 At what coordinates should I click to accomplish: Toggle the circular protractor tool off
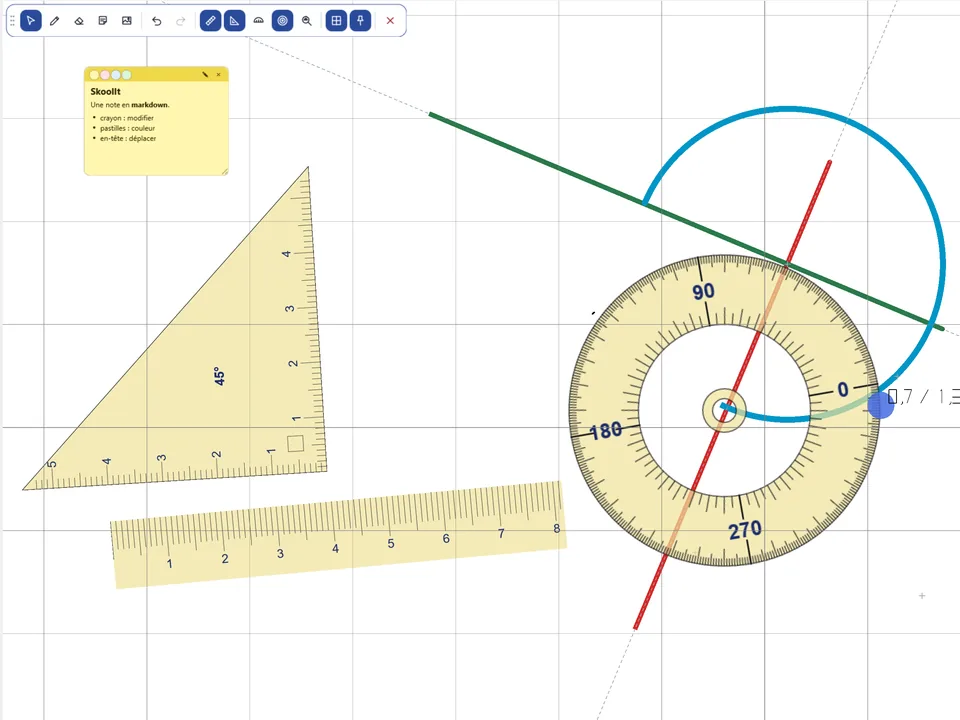click(282, 21)
